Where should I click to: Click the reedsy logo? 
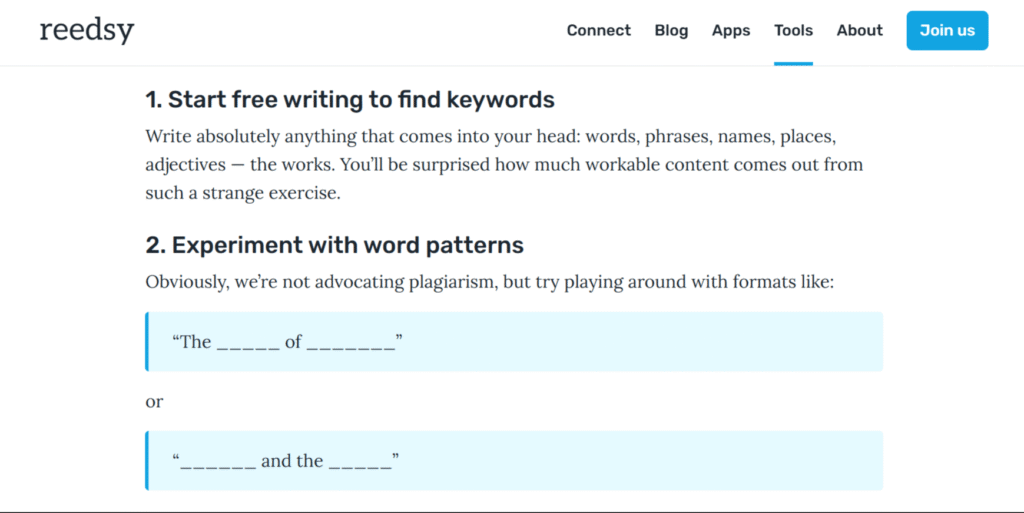tap(87, 30)
